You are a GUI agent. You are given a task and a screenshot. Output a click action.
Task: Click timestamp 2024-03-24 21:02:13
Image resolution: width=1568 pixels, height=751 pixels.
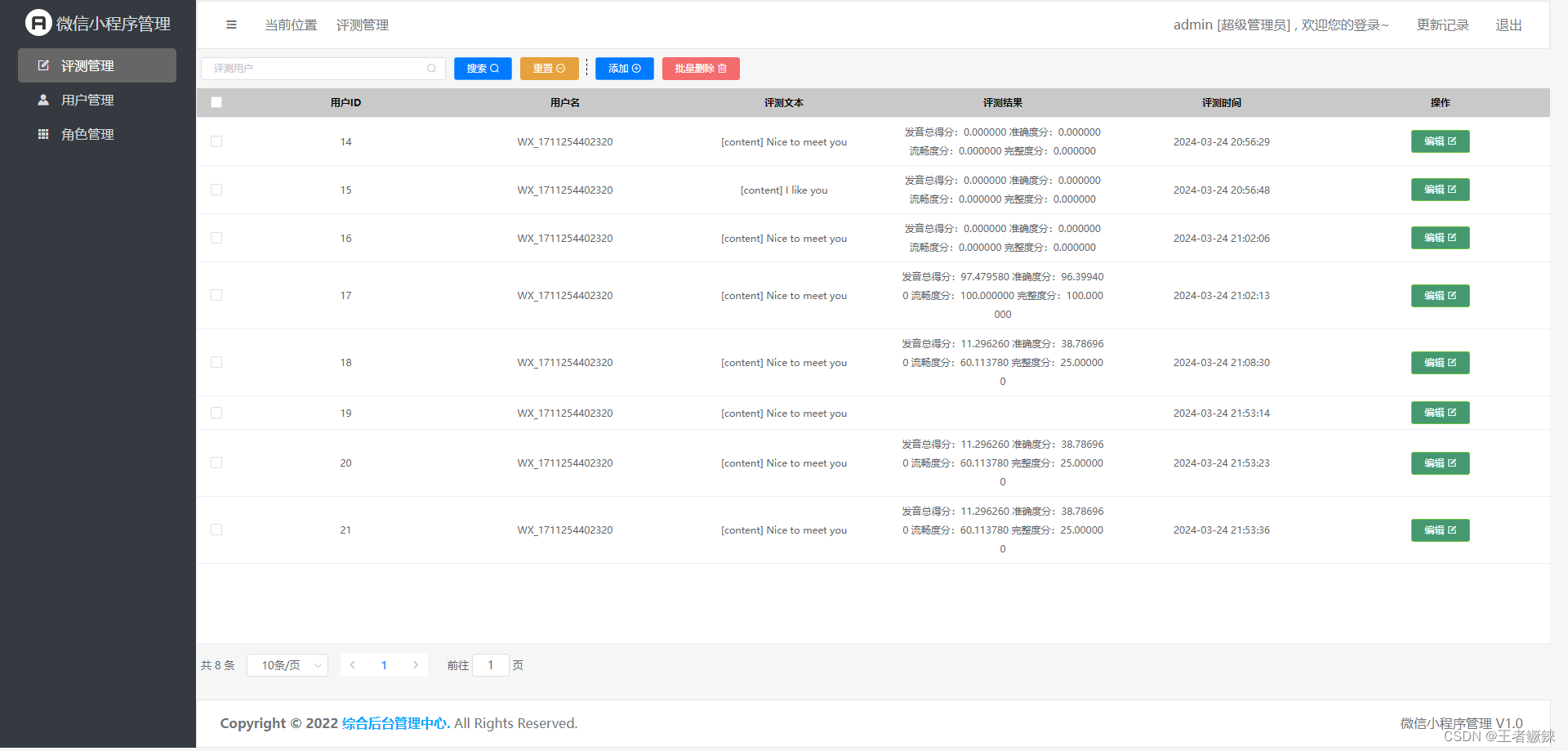tap(1222, 296)
